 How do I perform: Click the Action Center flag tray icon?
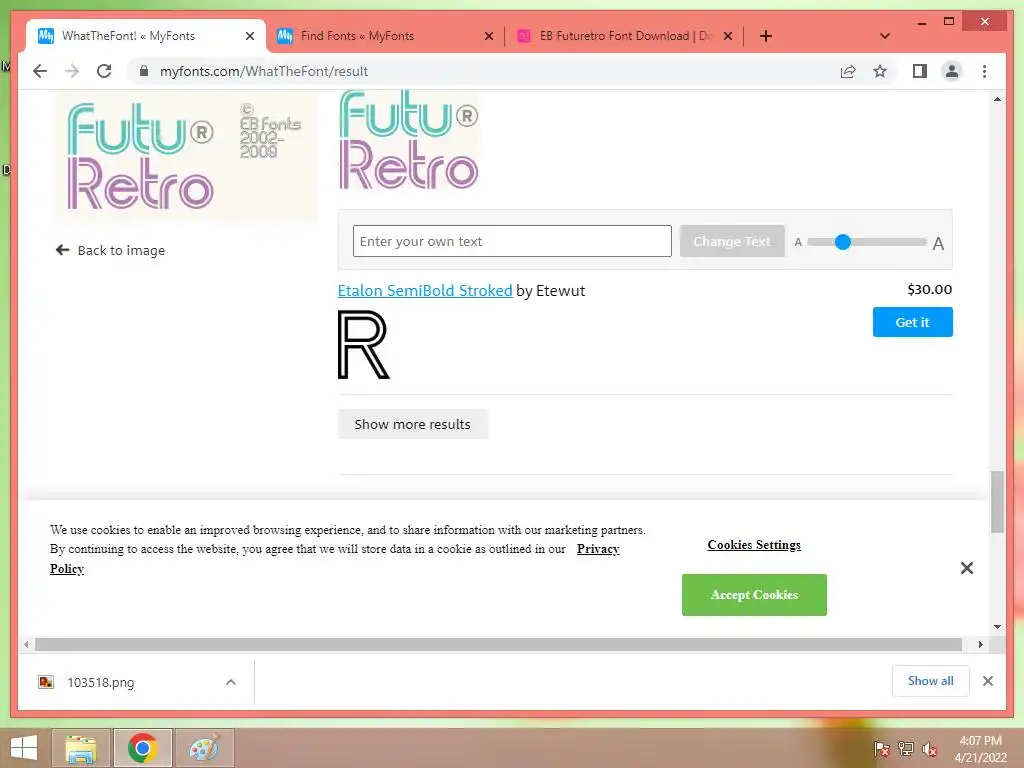[x=881, y=749]
